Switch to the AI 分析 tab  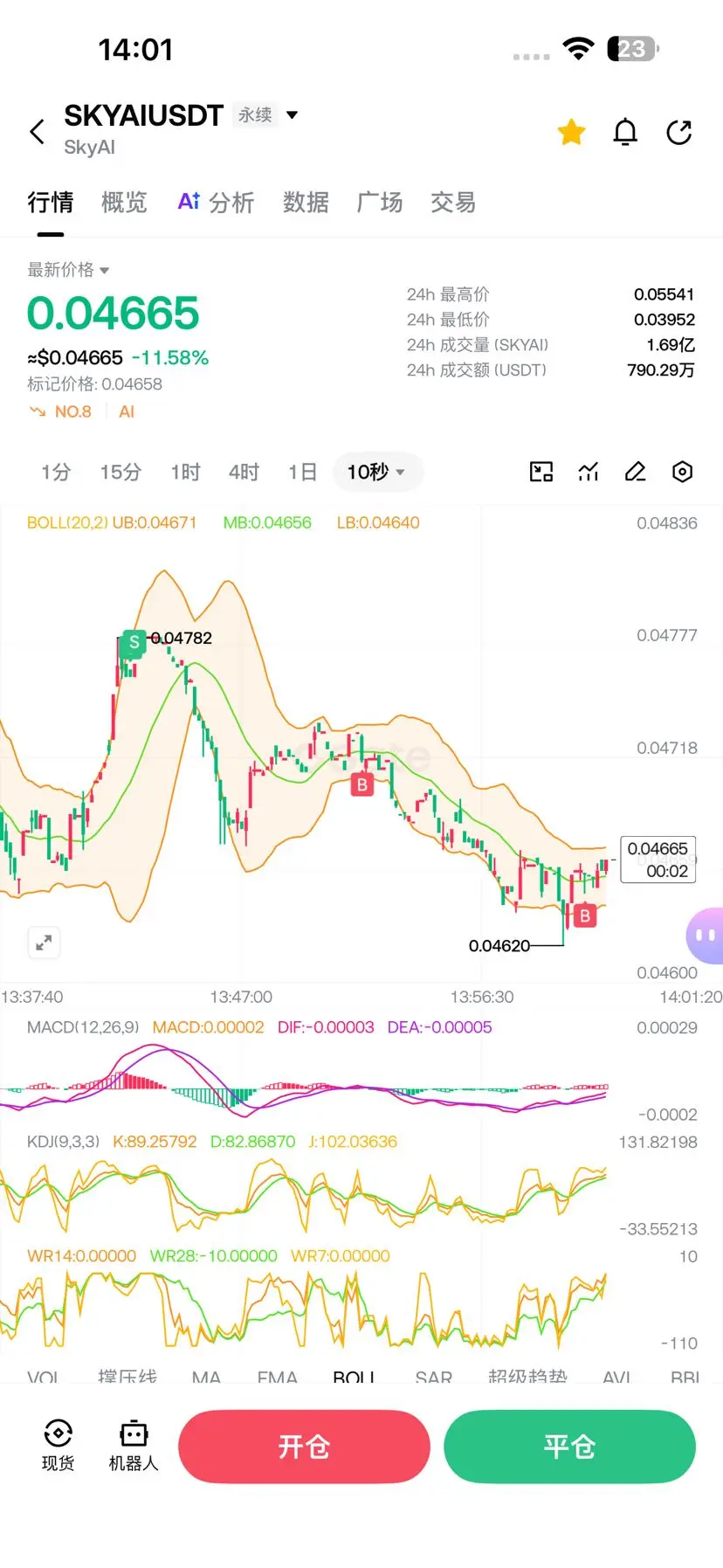click(x=217, y=203)
